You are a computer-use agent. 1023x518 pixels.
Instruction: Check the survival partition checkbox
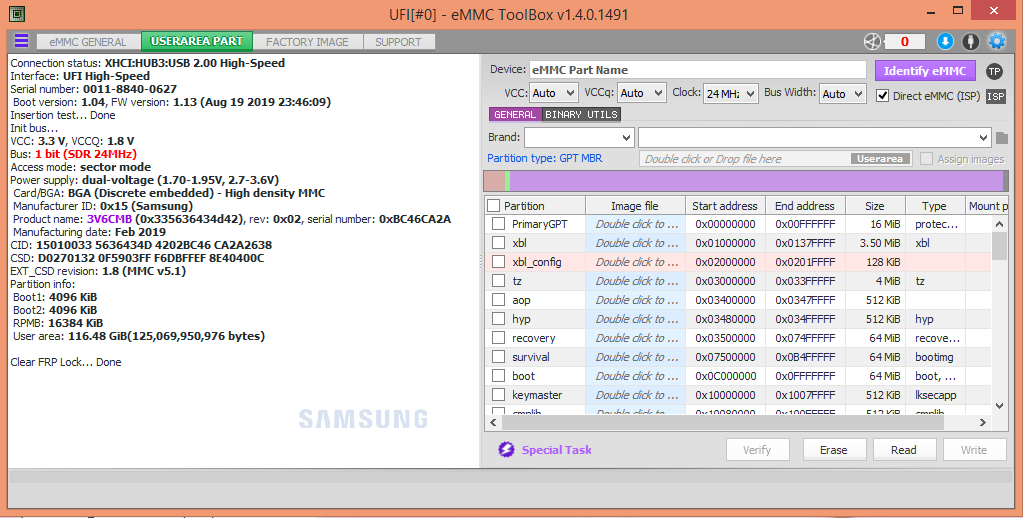pyautogui.click(x=498, y=357)
